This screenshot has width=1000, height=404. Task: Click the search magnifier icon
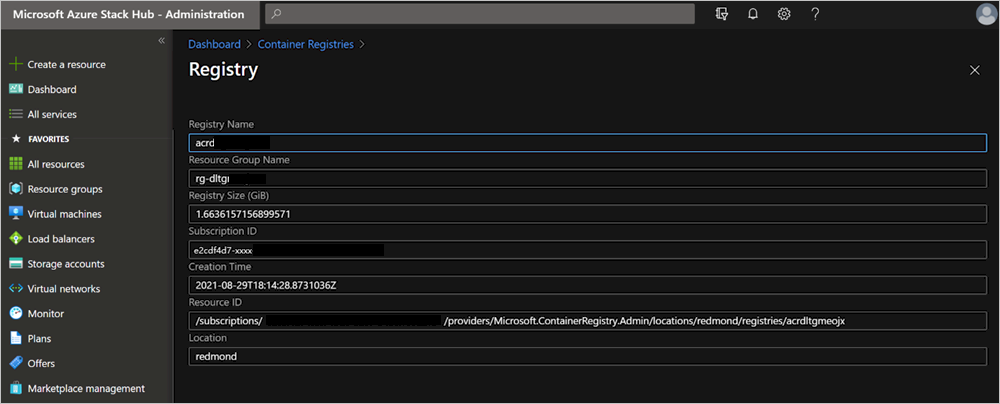(276, 14)
